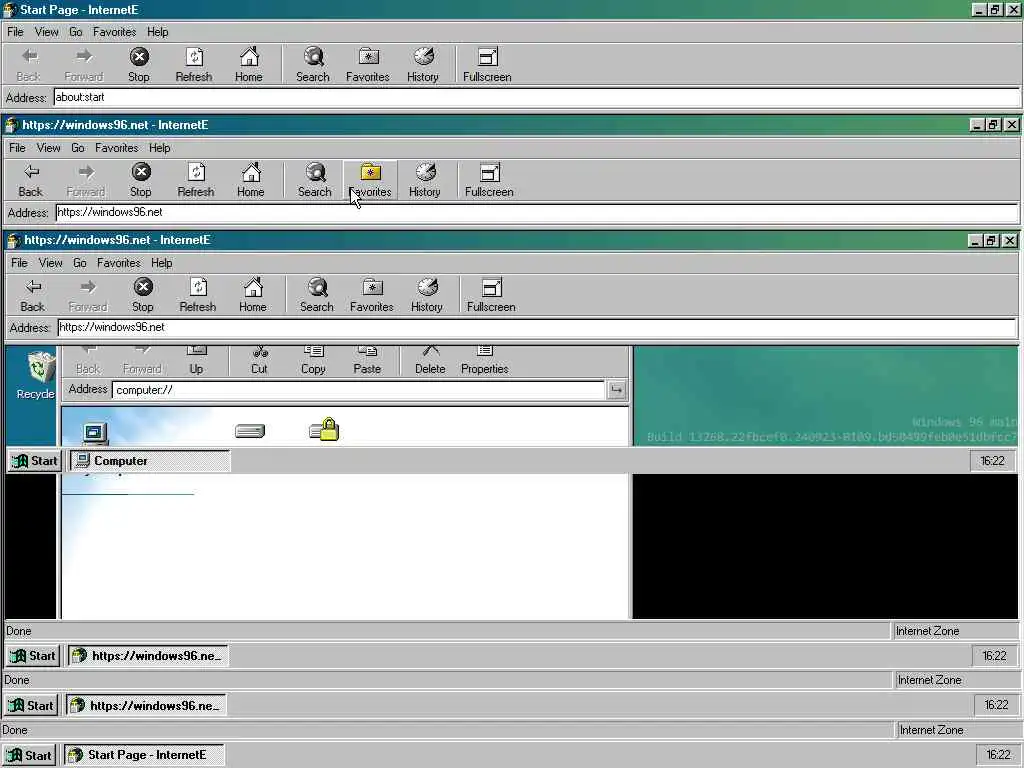Click the Start button beside Computer task
The width and height of the screenshot is (1024, 768).
coord(35,460)
